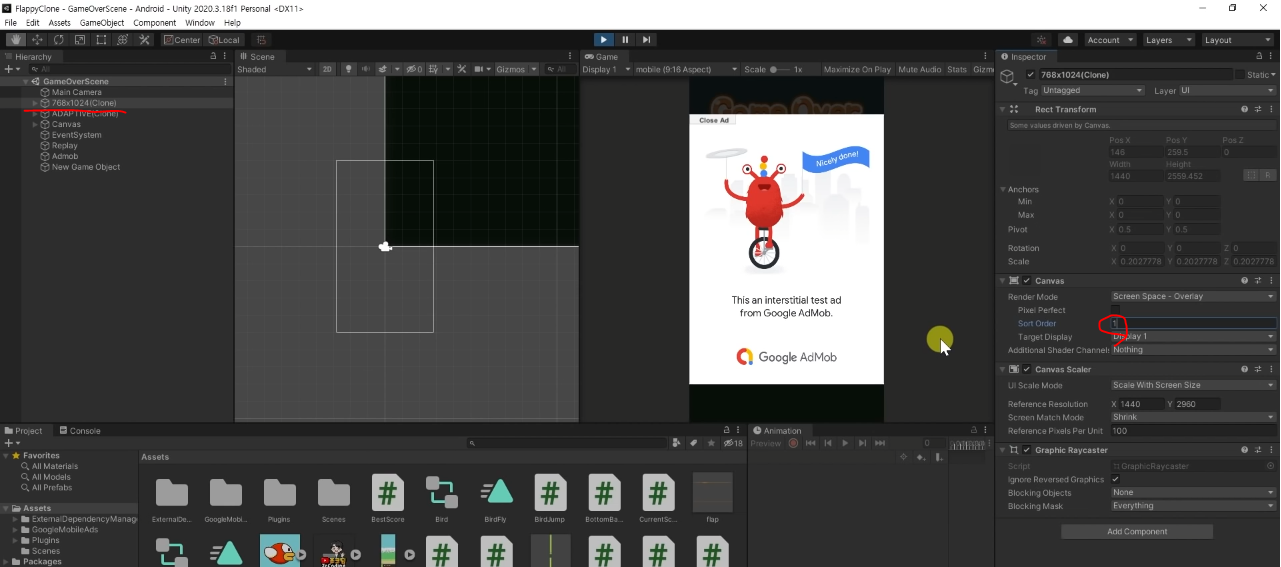Open the Layout dropdown
The image size is (1281, 567).
1237,40
